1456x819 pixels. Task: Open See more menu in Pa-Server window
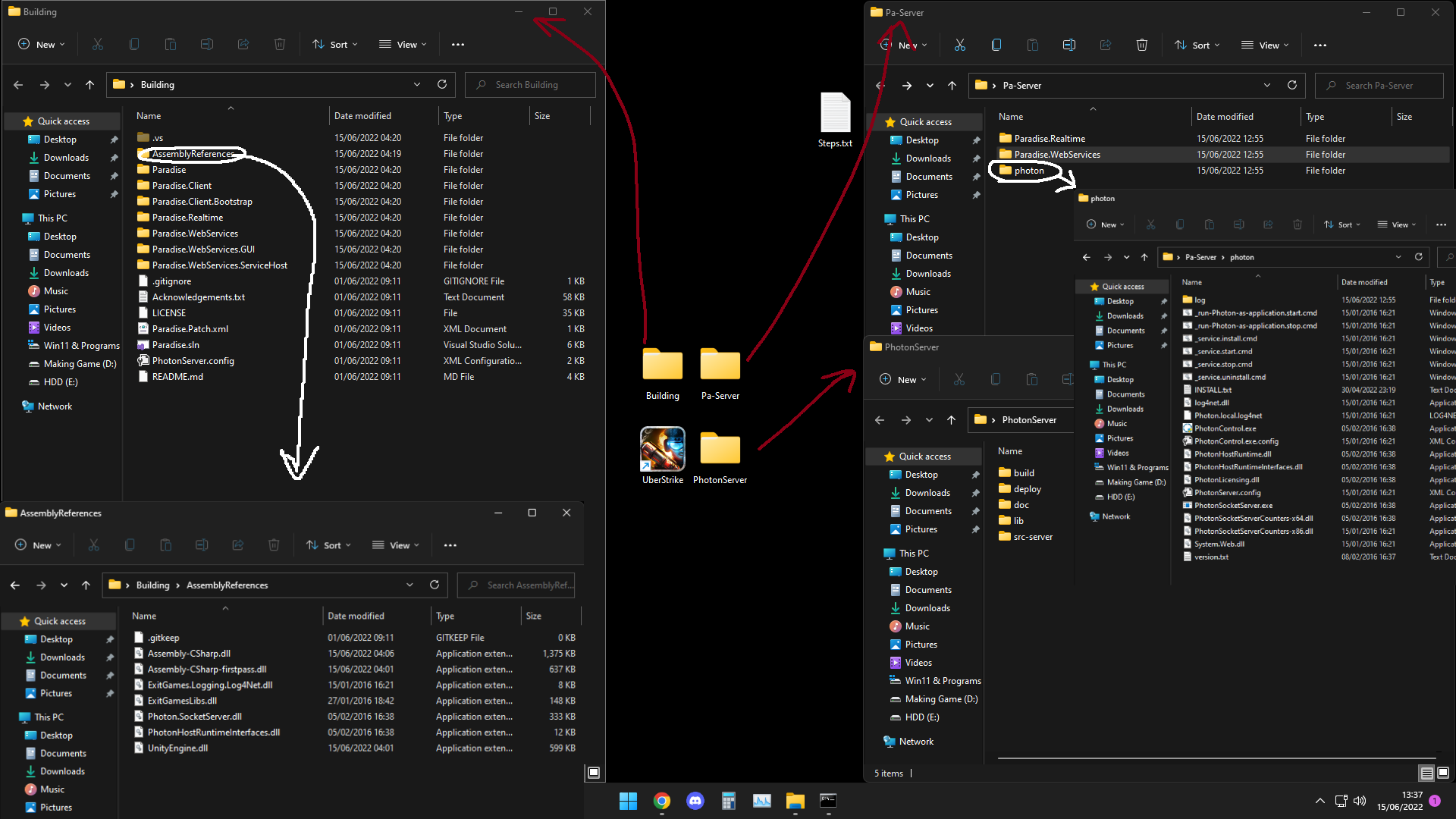coord(1320,45)
